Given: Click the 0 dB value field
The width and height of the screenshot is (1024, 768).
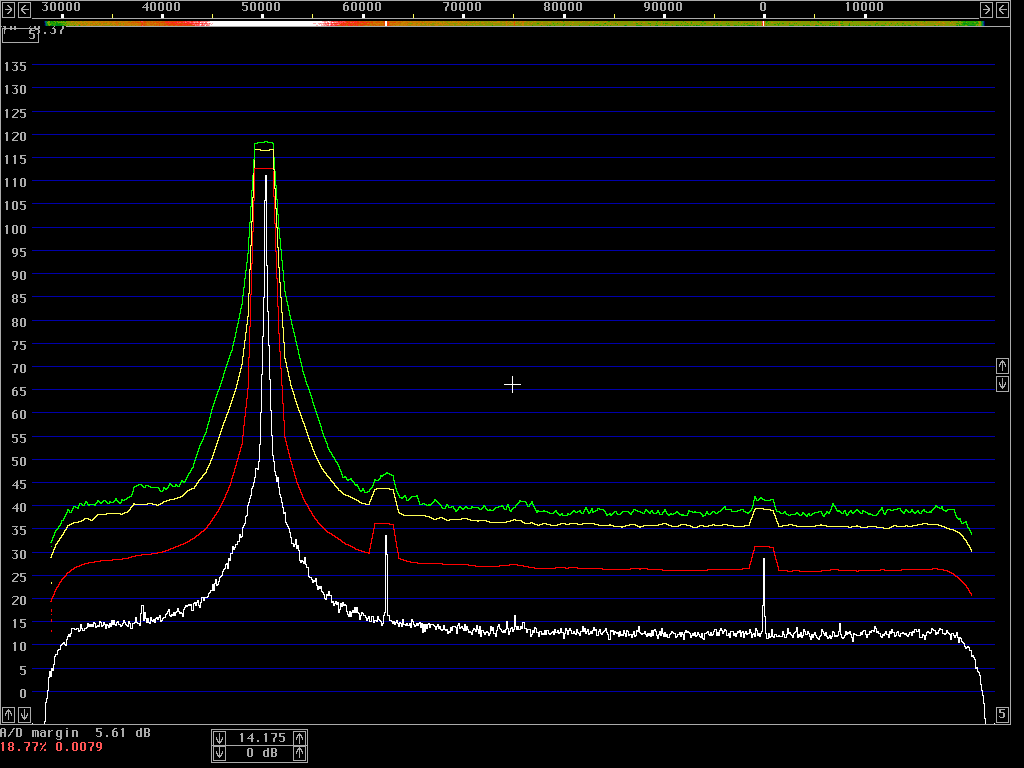Looking at the screenshot, I should (260, 754).
